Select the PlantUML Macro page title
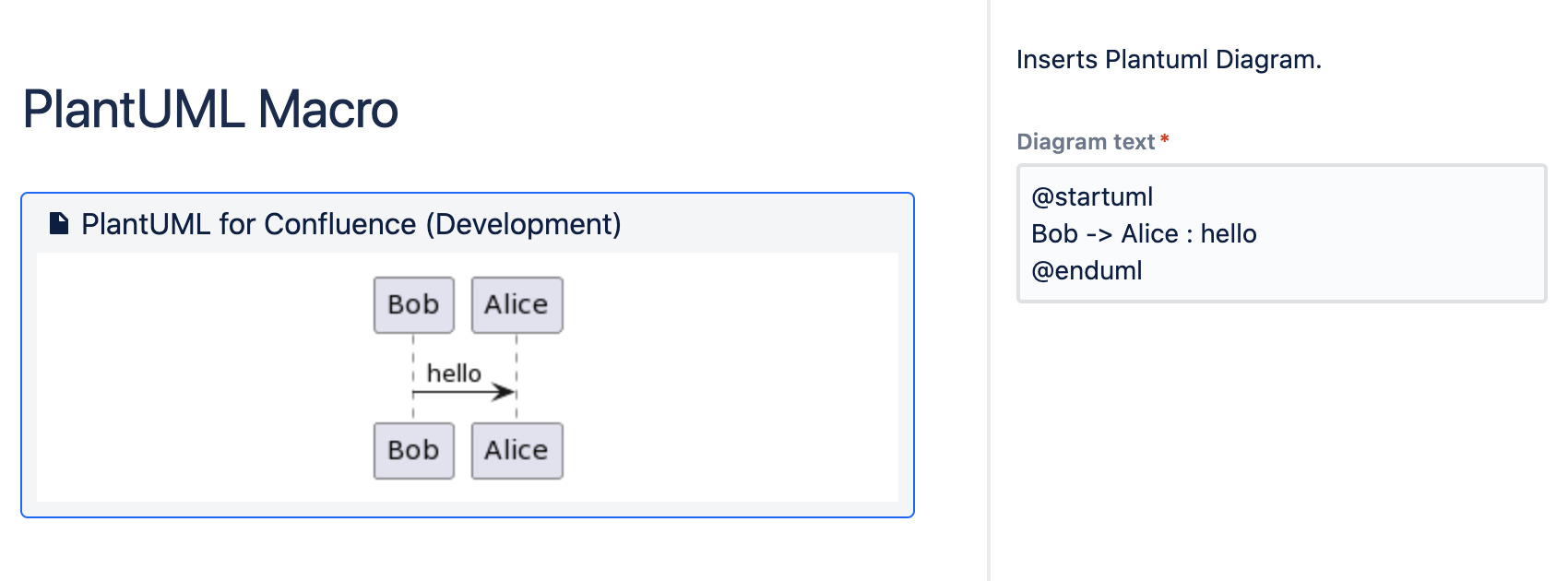This screenshot has height=581, width=1568. pos(210,109)
